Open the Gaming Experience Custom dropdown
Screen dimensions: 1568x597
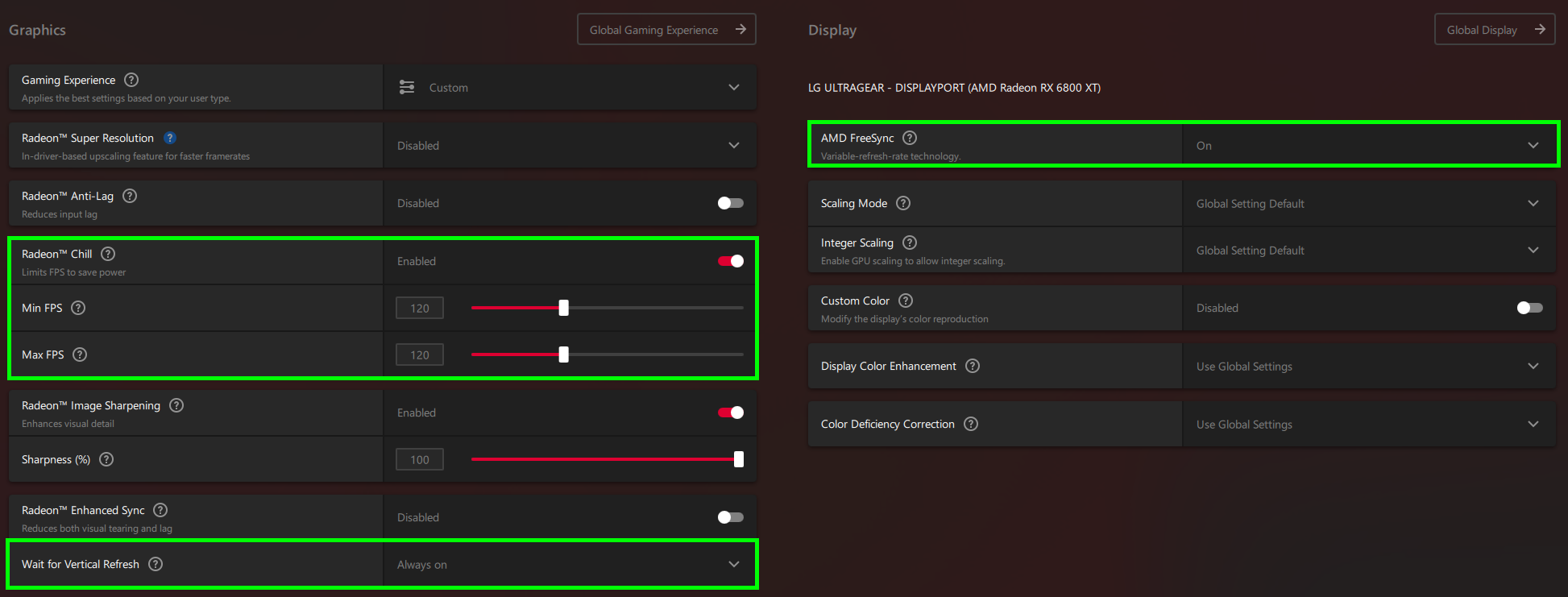coord(570,87)
